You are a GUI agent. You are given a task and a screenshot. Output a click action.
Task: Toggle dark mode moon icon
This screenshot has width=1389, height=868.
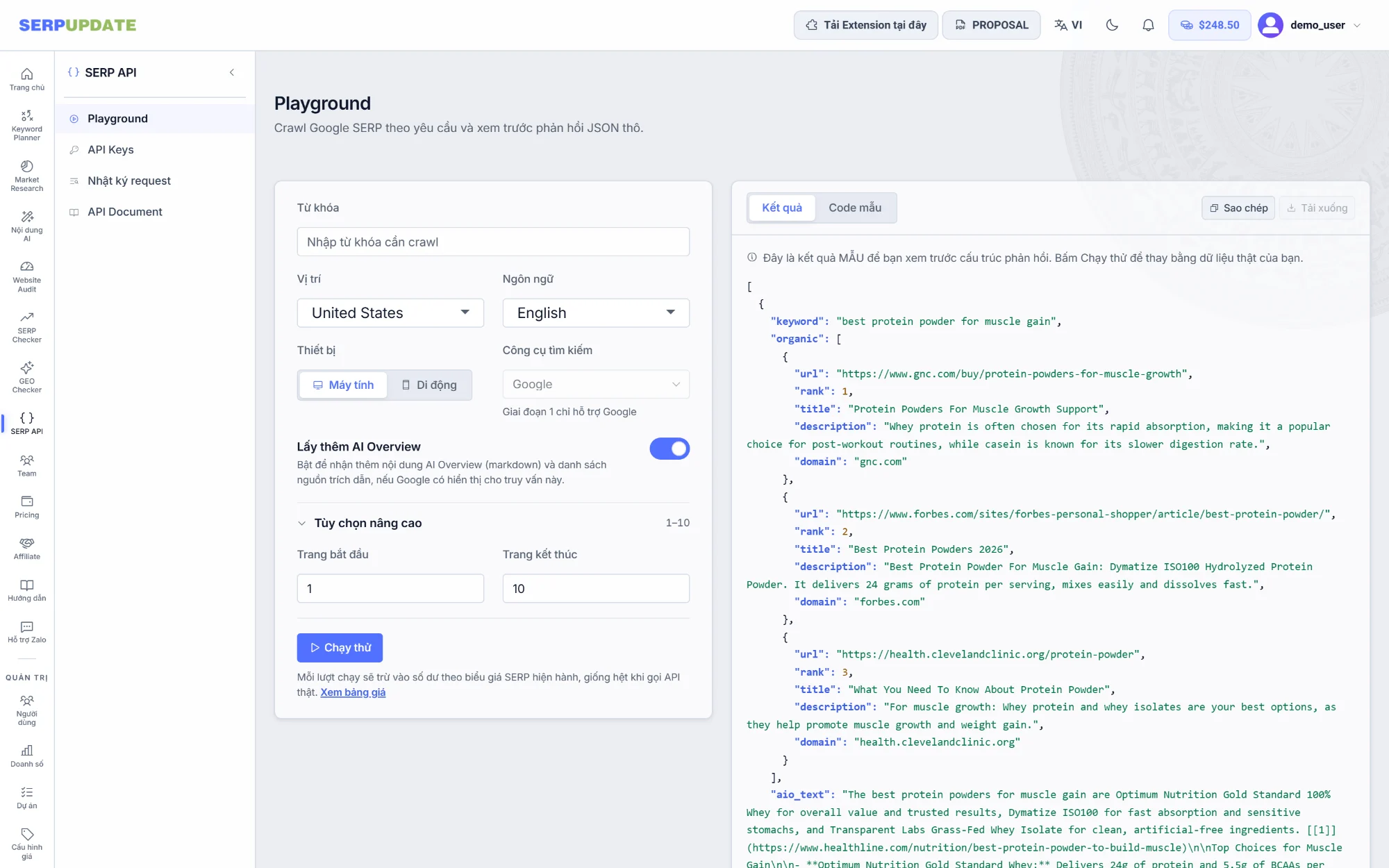pos(1112,25)
